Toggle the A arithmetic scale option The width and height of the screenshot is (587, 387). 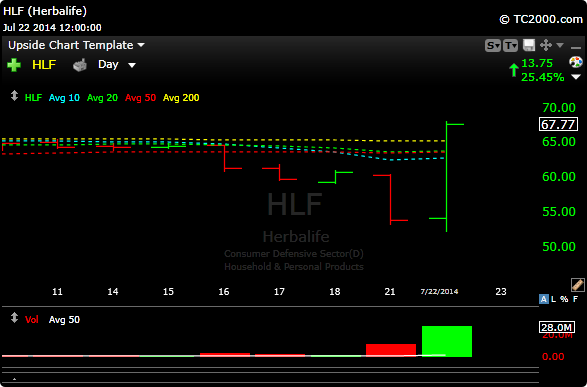544,299
